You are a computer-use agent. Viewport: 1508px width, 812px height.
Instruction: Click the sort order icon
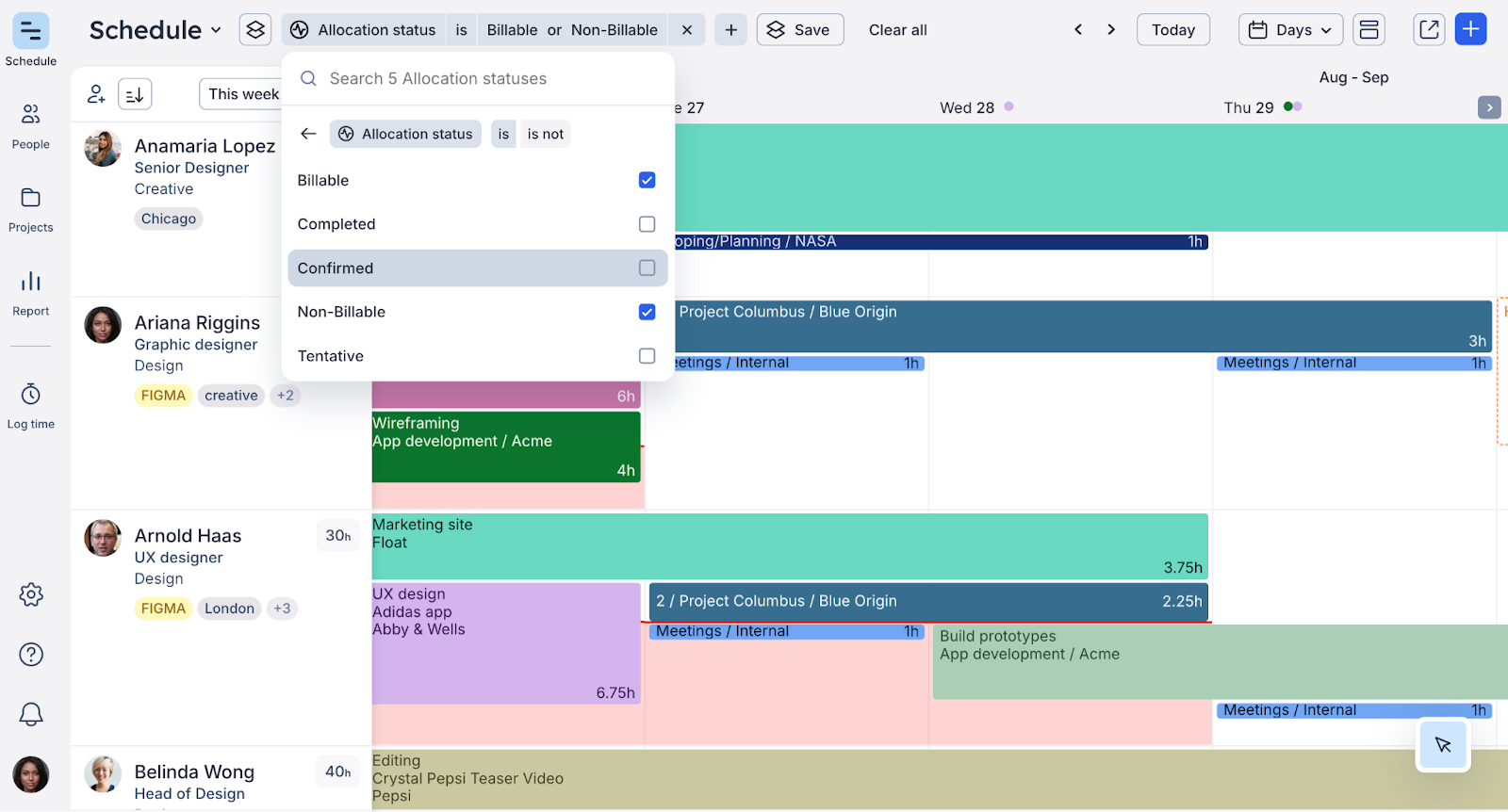click(x=135, y=94)
